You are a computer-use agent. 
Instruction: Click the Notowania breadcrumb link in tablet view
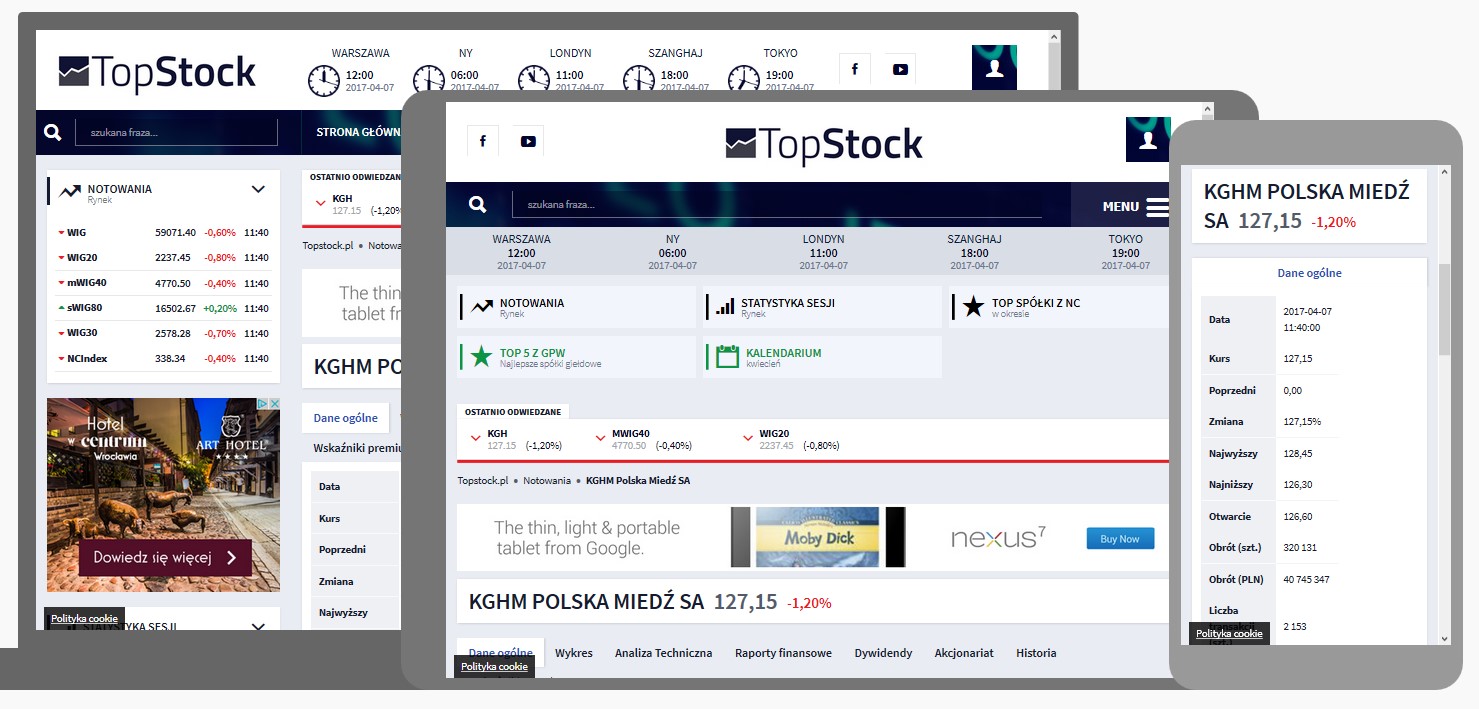546,481
